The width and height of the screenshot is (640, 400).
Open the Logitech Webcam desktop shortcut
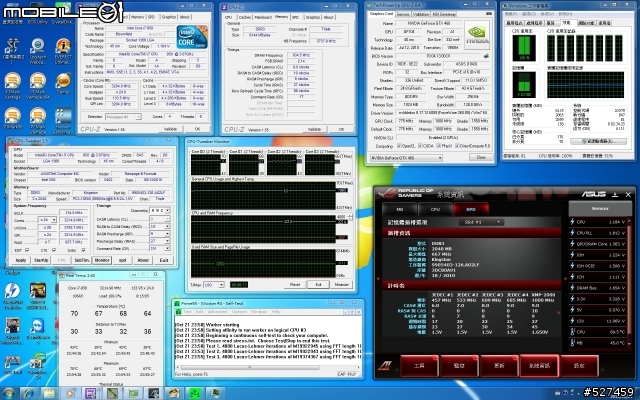pos(38,51)
